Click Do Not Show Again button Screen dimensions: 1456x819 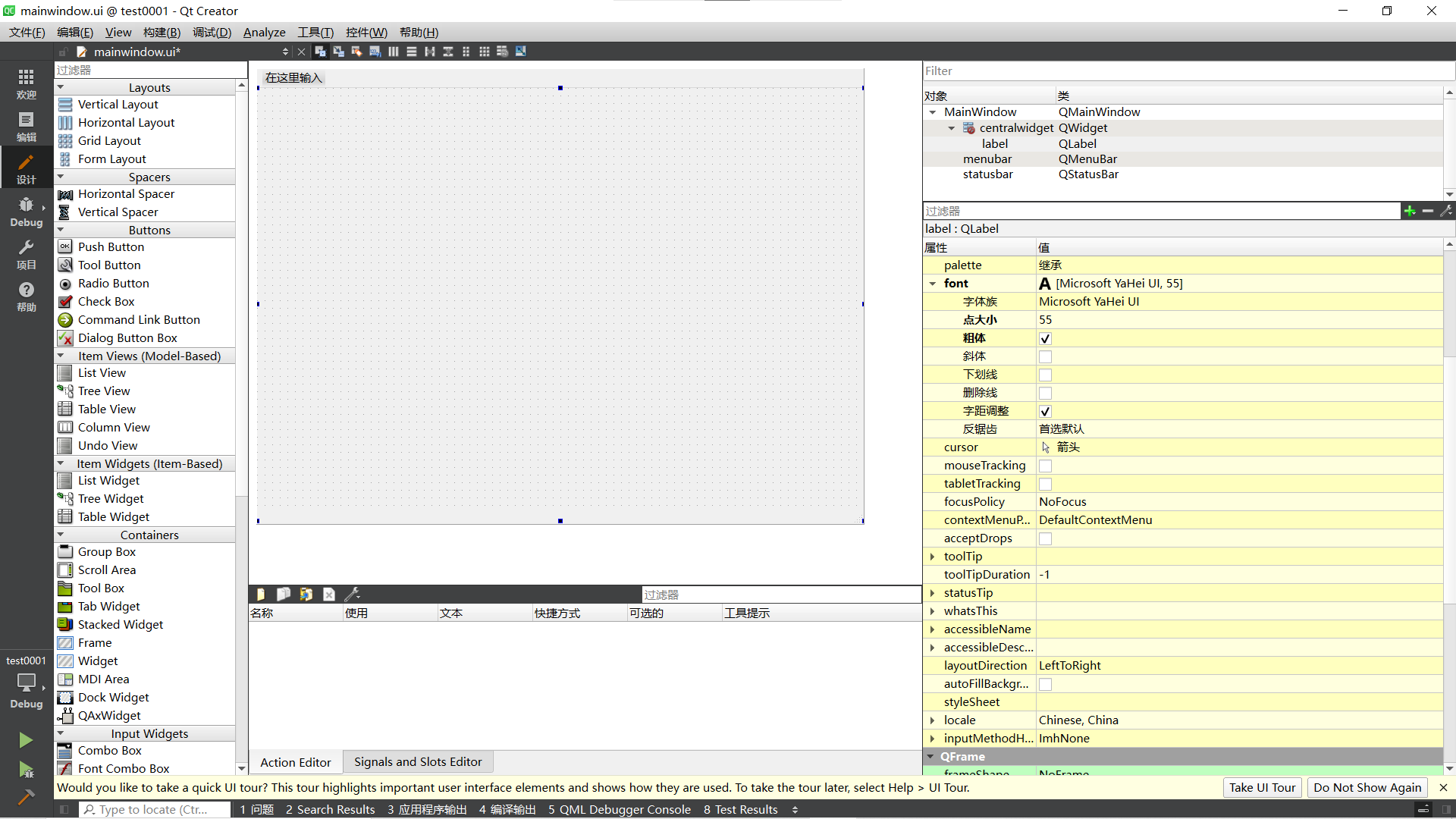tap(1367, 787)
